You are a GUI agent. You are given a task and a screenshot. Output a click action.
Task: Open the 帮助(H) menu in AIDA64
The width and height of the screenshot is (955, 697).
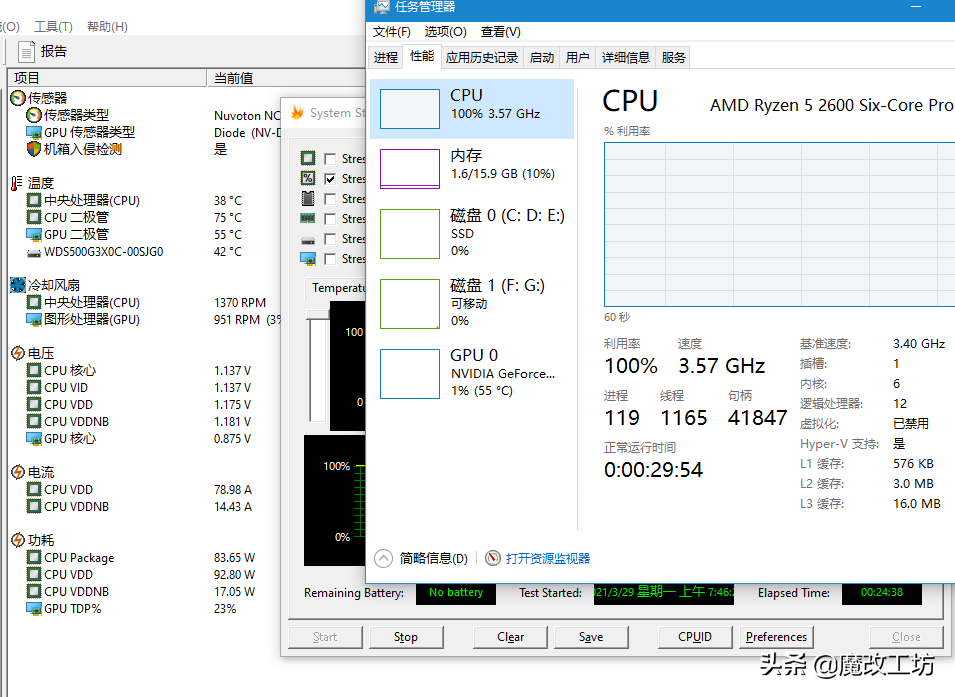(107, 27)
